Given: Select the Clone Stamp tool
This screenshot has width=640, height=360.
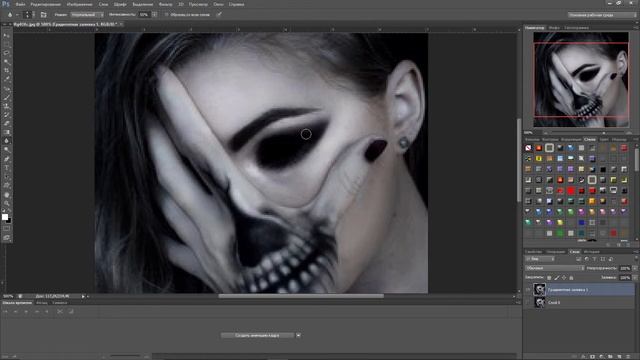Looking at the screenshot, I should [7, 106].
